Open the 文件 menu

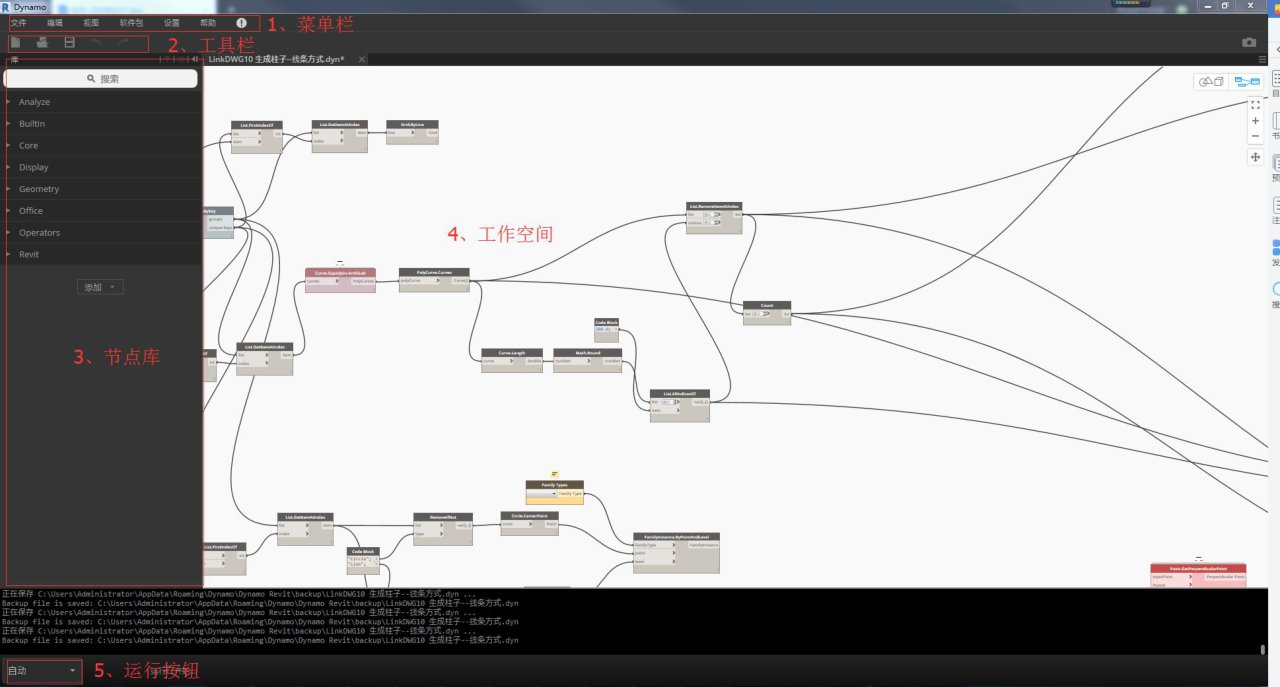click(19, 22)
